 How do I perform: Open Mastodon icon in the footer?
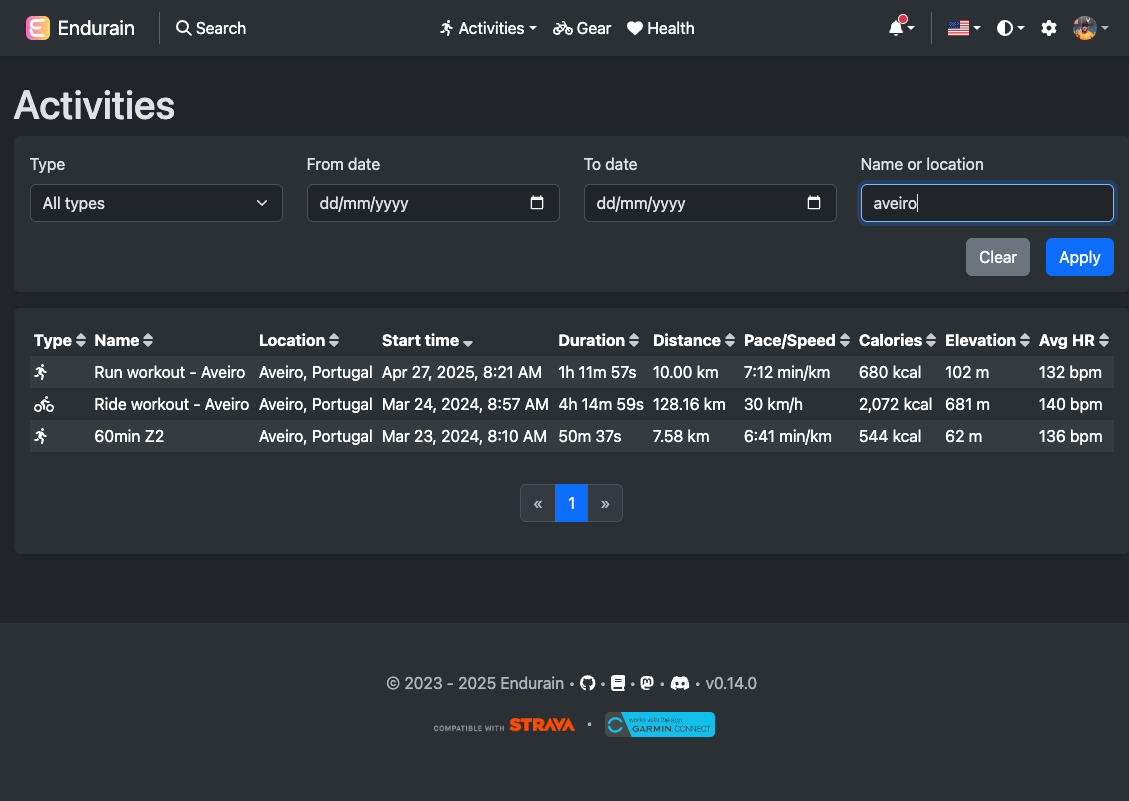tap(648, 684)
